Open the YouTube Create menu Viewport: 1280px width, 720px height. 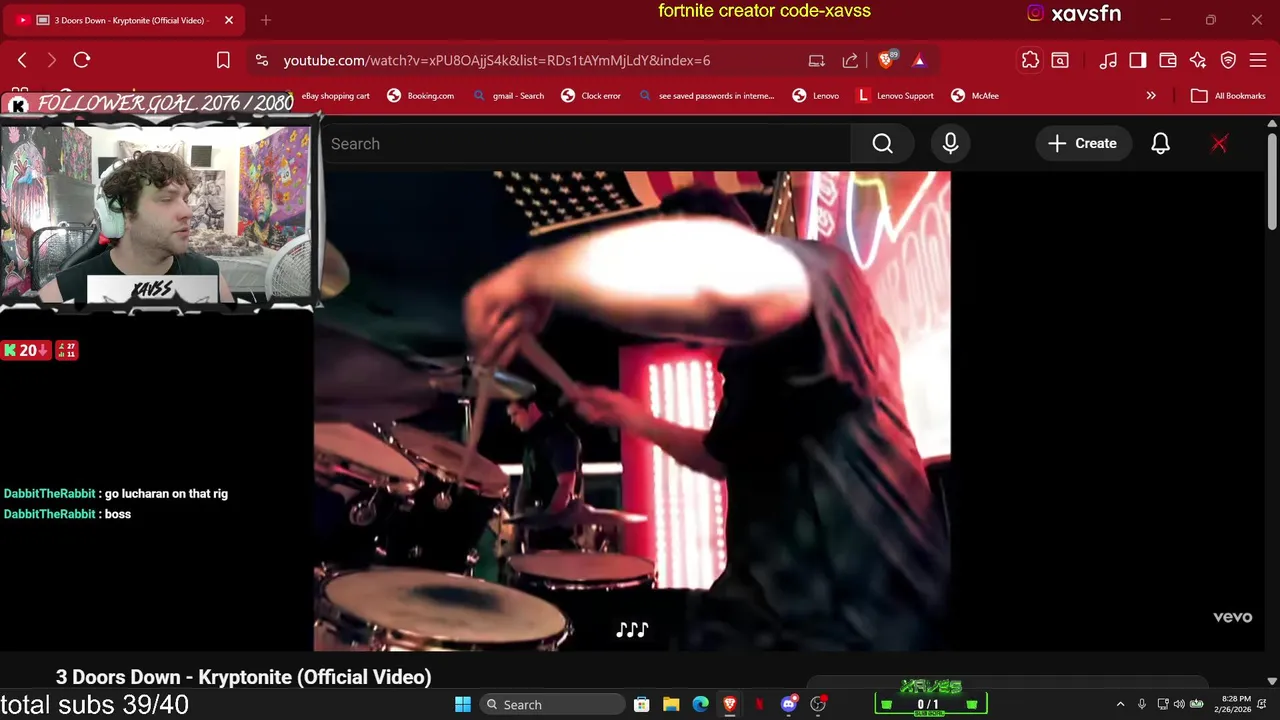pyautogui.click(x=1082, y=144)
